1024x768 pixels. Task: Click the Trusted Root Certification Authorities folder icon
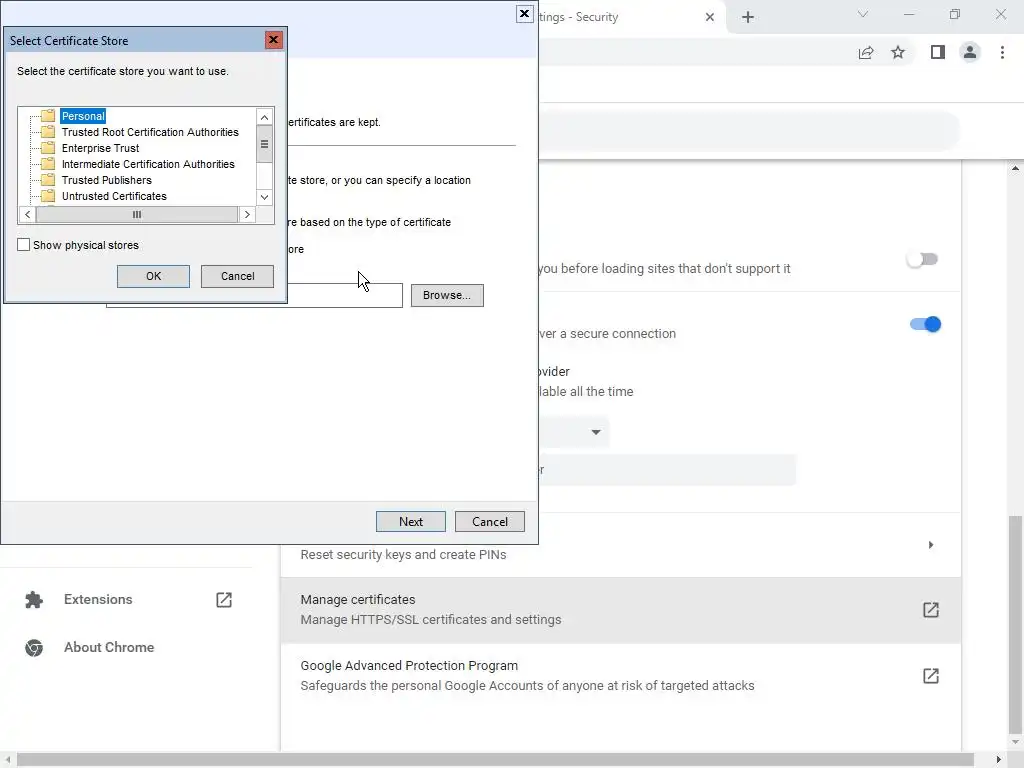[x=48, y=132]
